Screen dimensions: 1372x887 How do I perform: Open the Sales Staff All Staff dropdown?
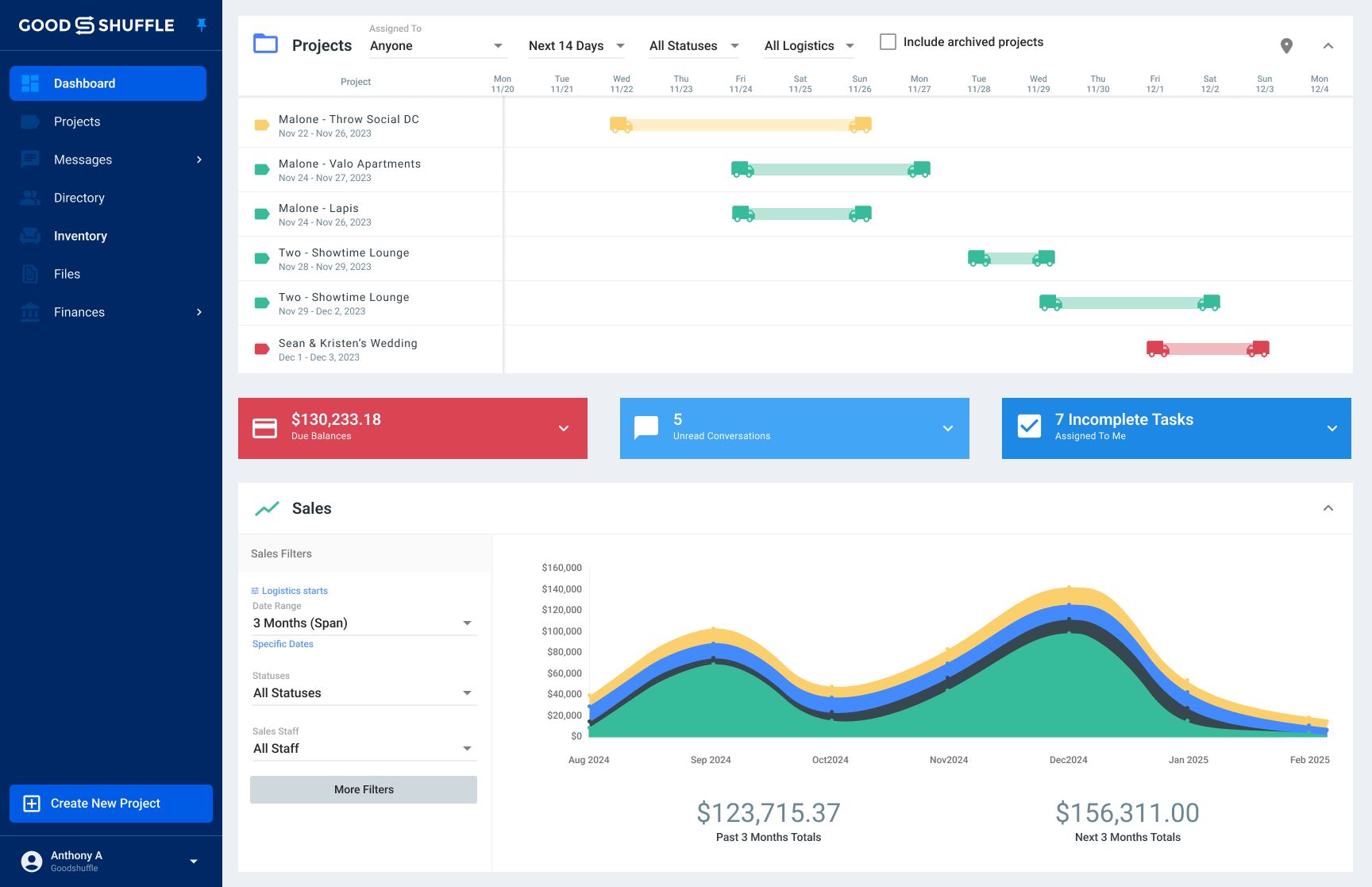(363, 747)
